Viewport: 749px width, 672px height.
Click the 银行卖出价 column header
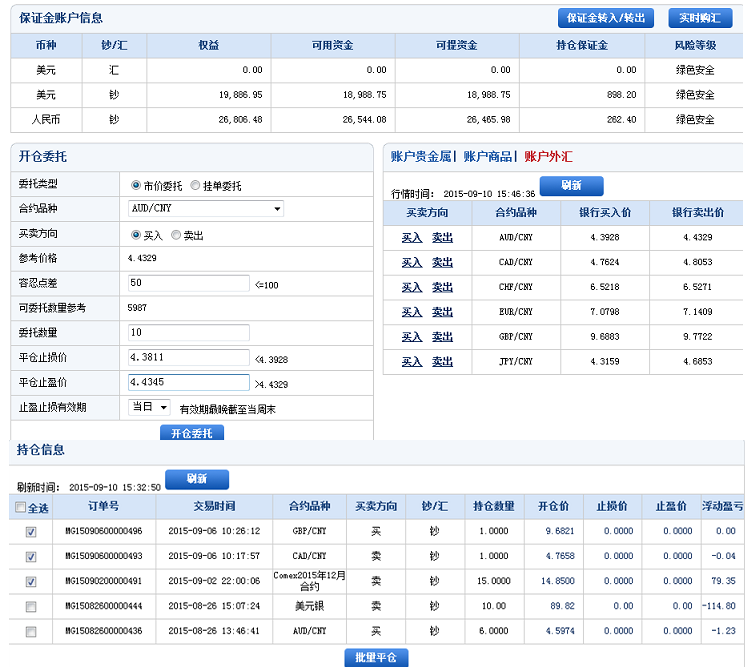697,213
